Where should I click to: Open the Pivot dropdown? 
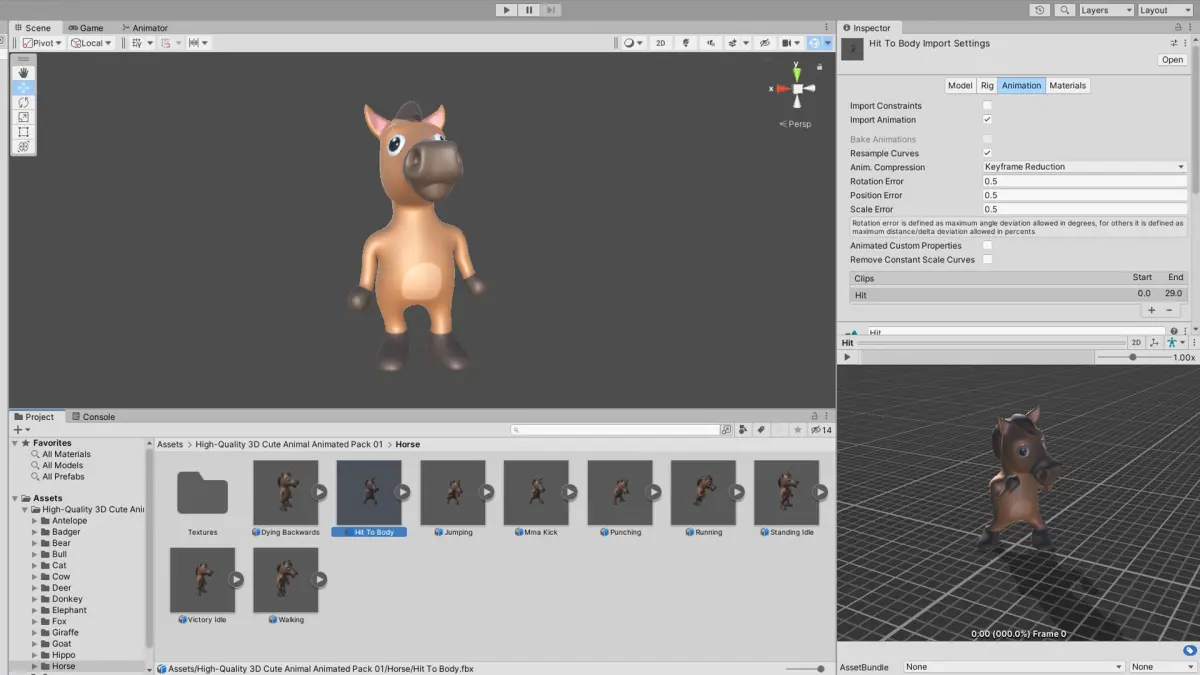[x=42, y=43]
